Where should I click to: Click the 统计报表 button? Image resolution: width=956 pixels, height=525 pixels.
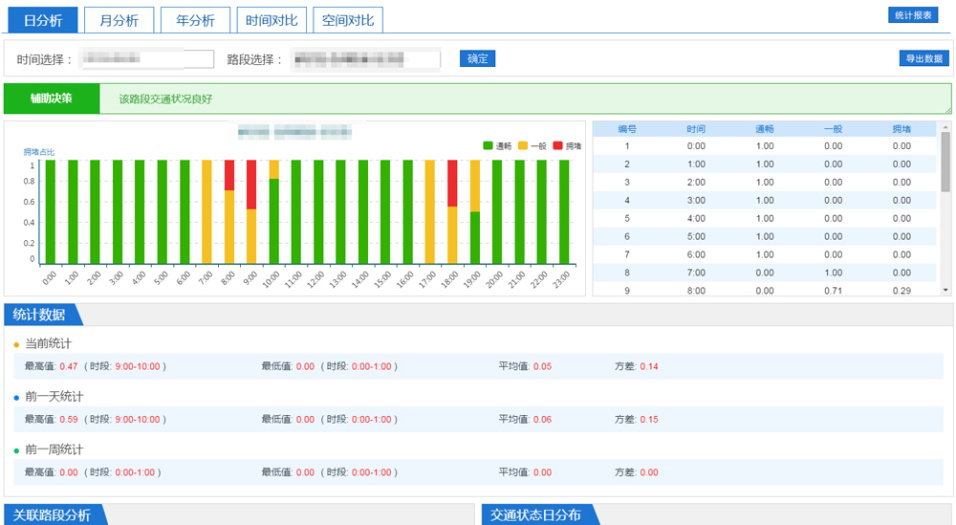click(912, 15)
